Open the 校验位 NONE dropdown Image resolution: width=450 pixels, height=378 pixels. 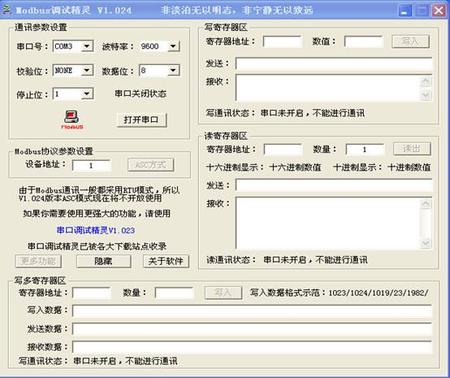coord(87,70)
